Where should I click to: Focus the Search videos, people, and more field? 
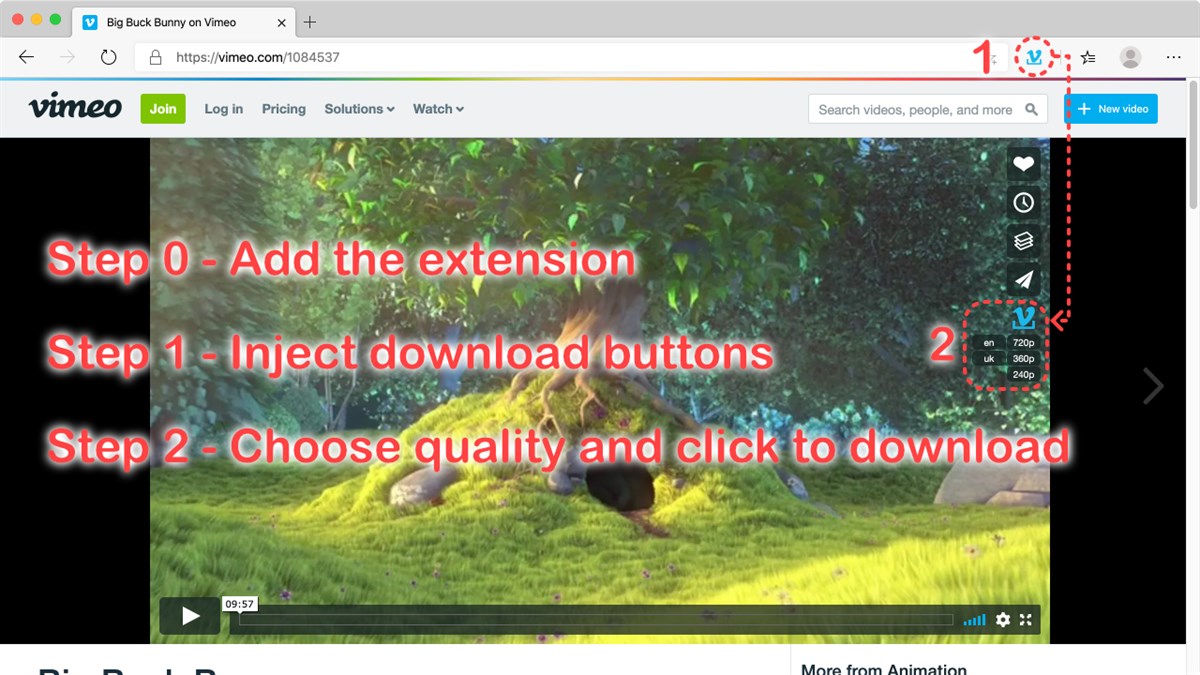pos(928,110)
